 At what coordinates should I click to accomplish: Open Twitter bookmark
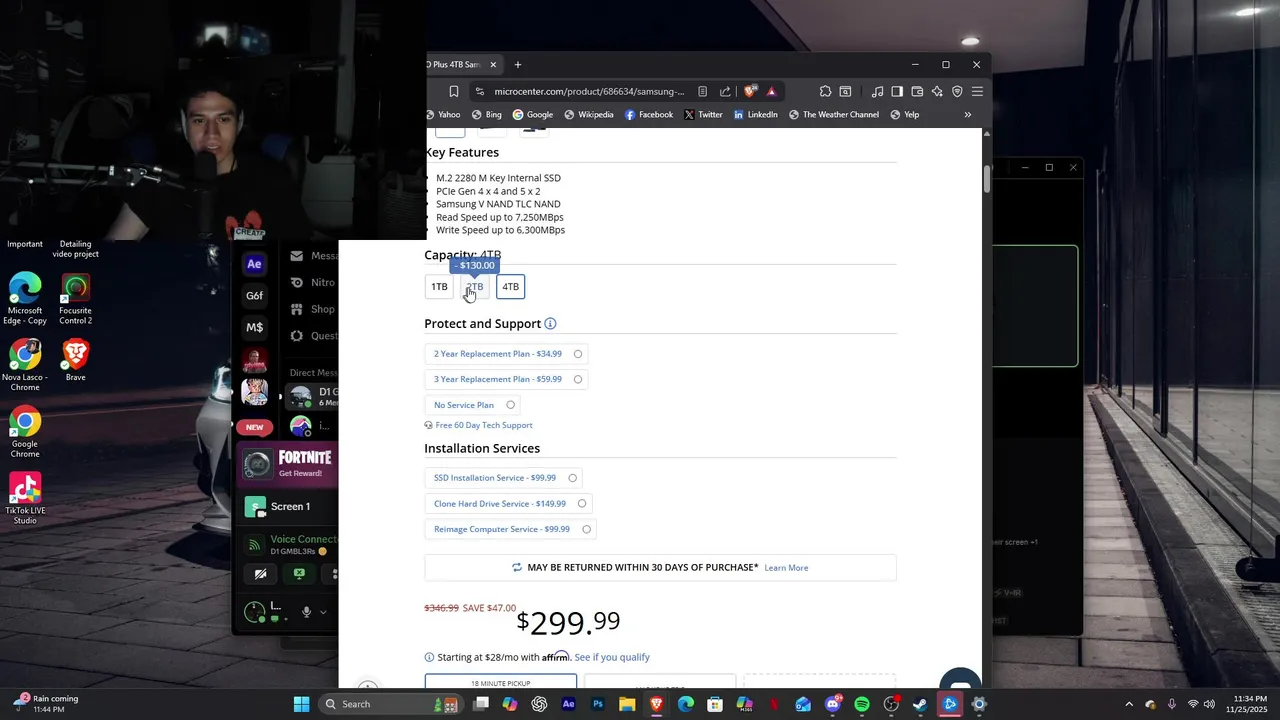(704, 115)
